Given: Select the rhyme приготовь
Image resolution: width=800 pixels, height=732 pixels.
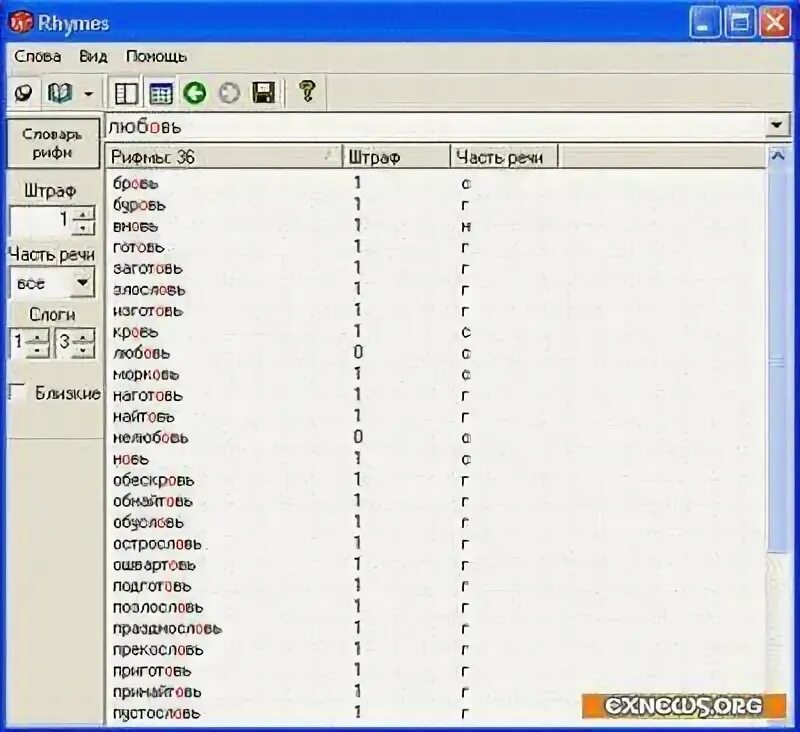Looking at the screenshot, I should click(x=152, y=671).
